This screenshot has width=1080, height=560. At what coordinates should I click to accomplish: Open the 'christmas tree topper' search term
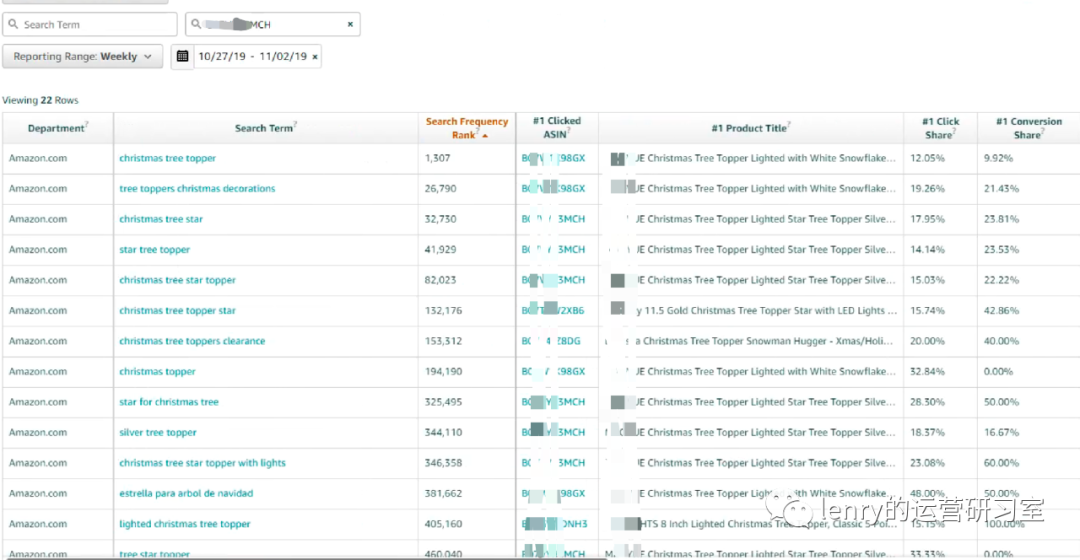[x=167, y=158]
